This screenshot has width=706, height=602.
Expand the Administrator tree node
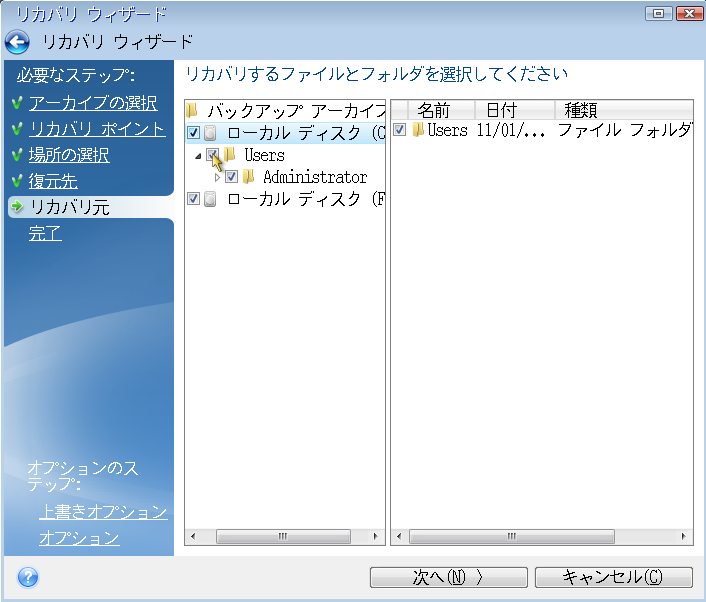click(217, 177)
